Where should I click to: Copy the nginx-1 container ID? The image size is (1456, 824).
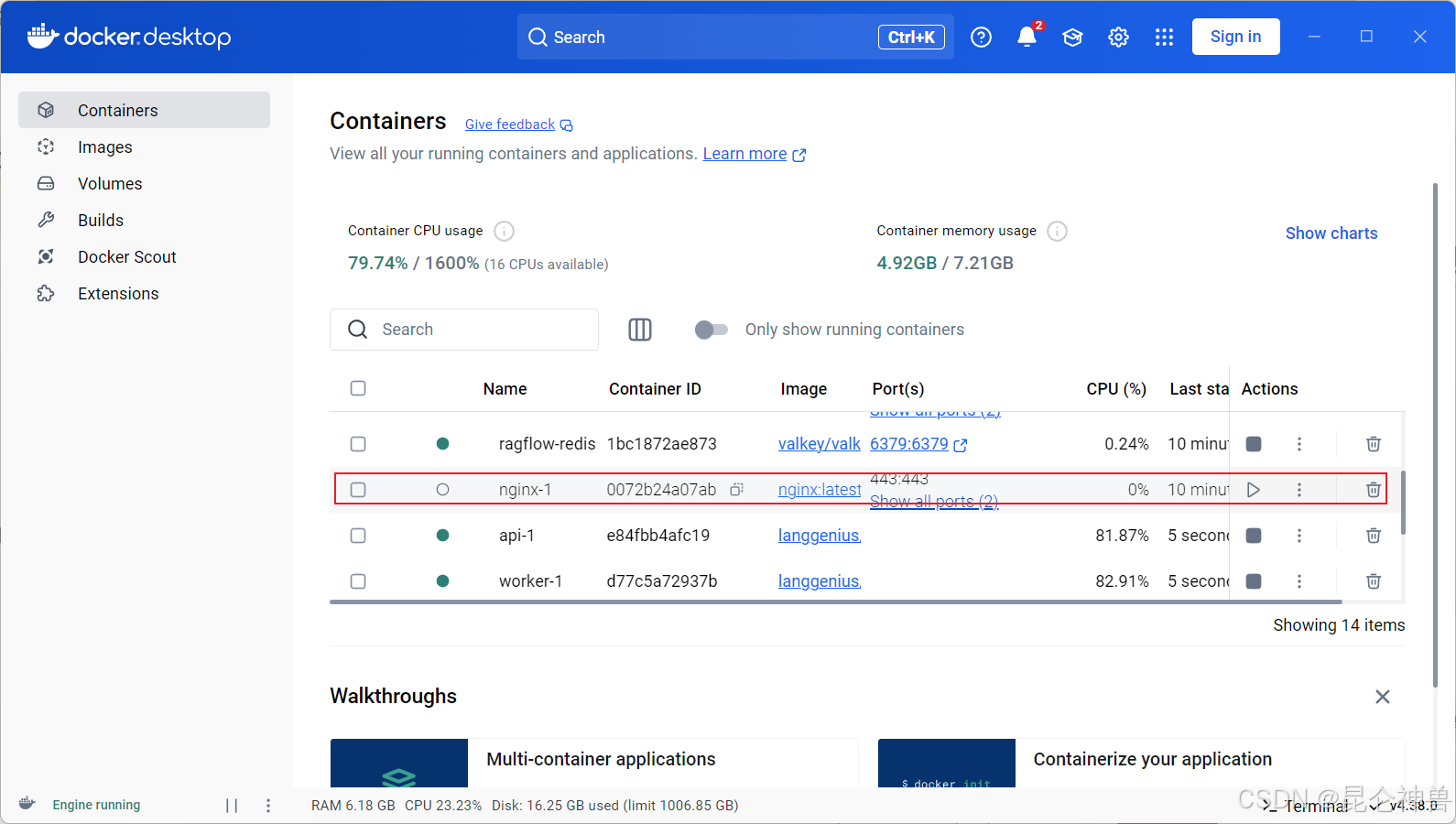[x=736, y=490]
